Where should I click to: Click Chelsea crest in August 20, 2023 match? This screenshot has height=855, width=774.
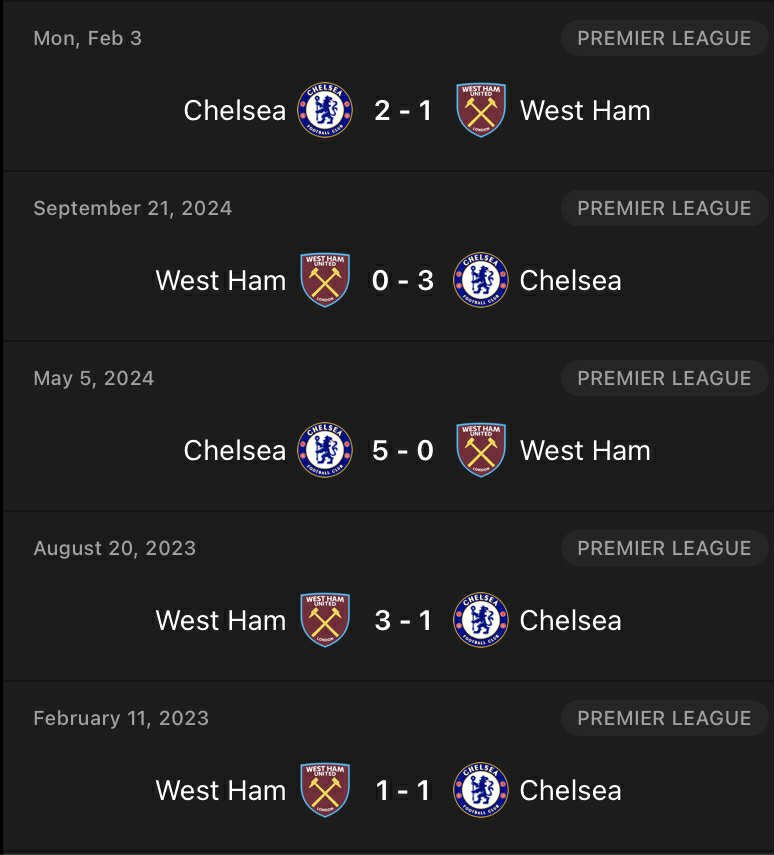tap(481, 620)
